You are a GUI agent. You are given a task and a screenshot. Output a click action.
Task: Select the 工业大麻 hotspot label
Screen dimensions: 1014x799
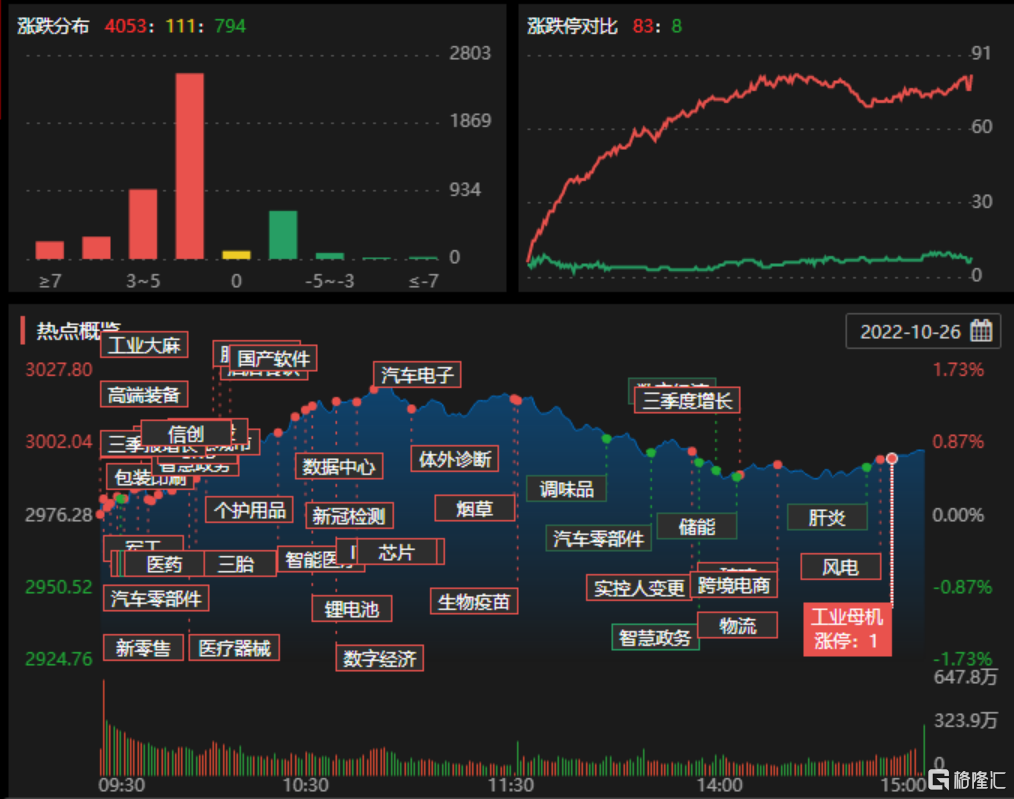(x=144, y=345)
